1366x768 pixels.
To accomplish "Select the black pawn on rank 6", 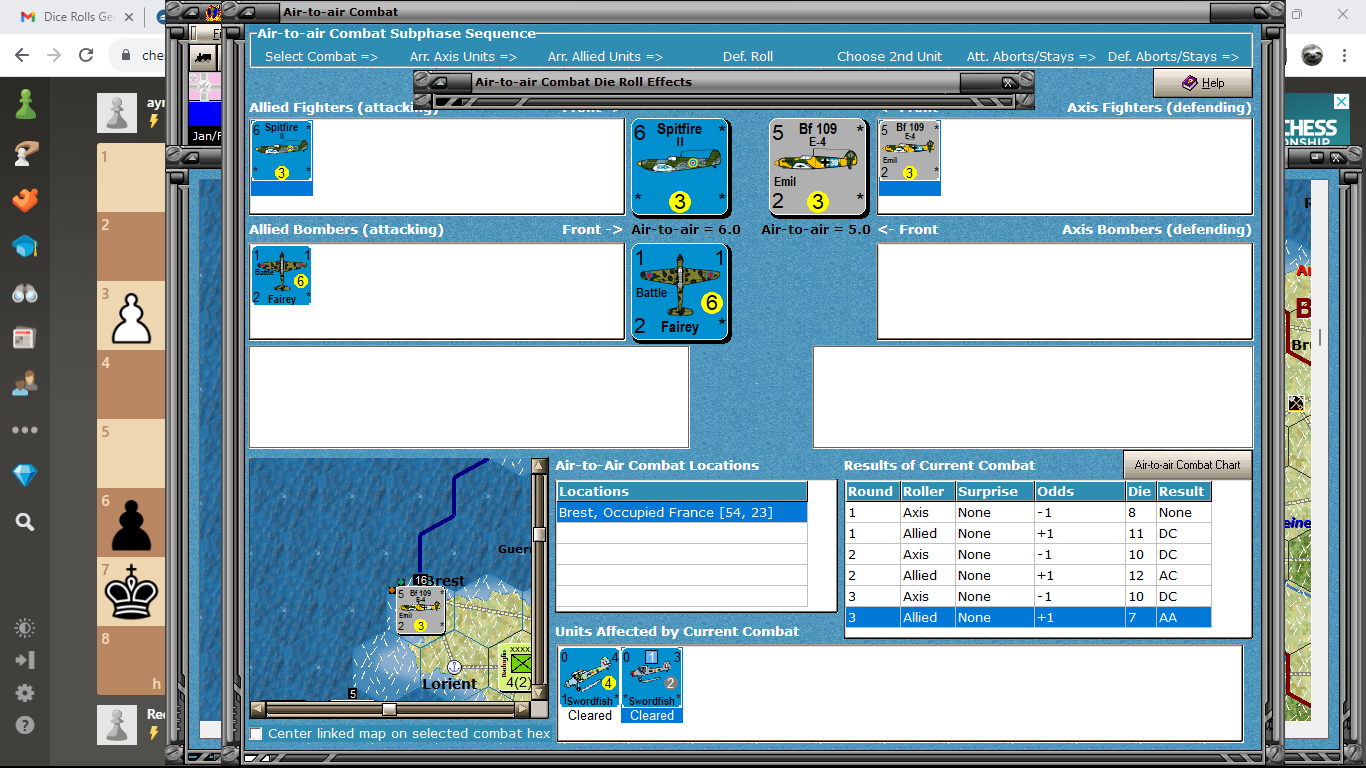I will click(131, 524).
